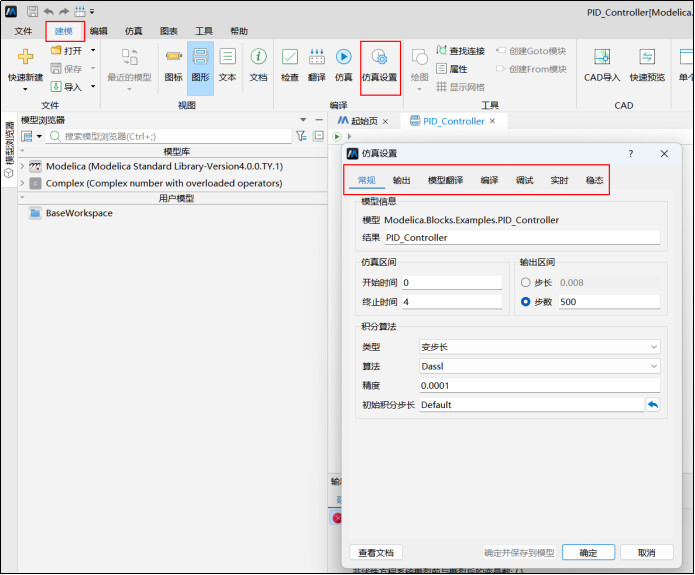Click CAD导入 import icon

pyautogui.click(x=602, y=57)
